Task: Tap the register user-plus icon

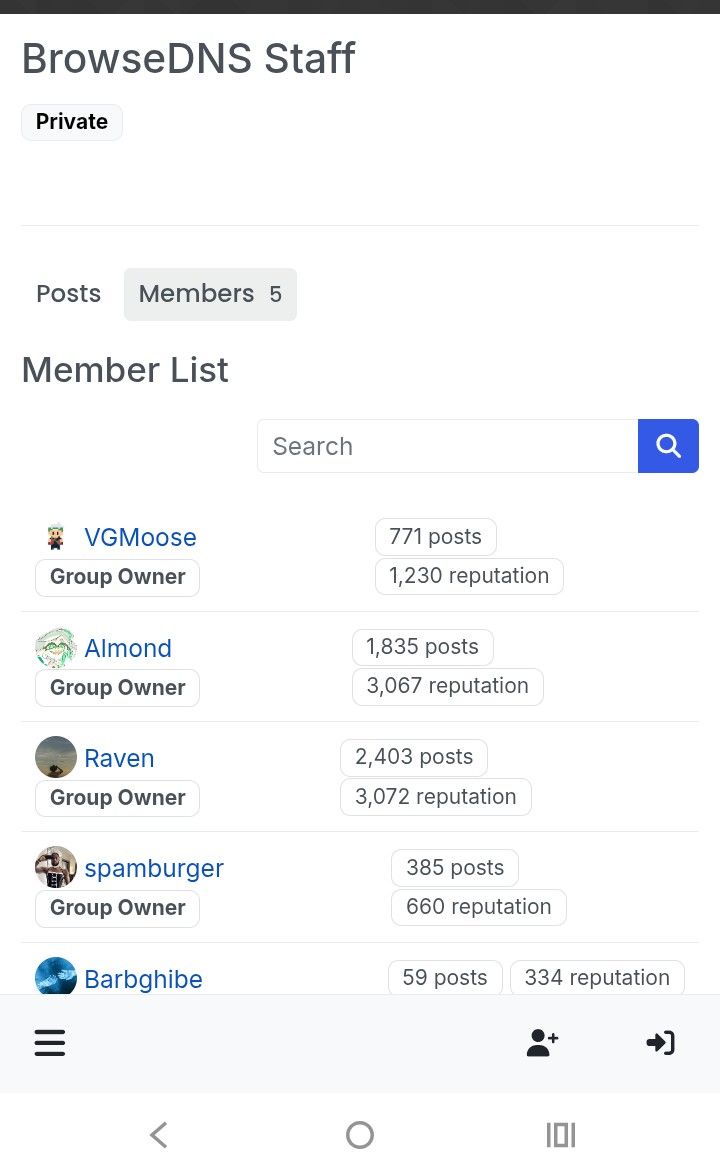Action: [x=542, y=1042]
